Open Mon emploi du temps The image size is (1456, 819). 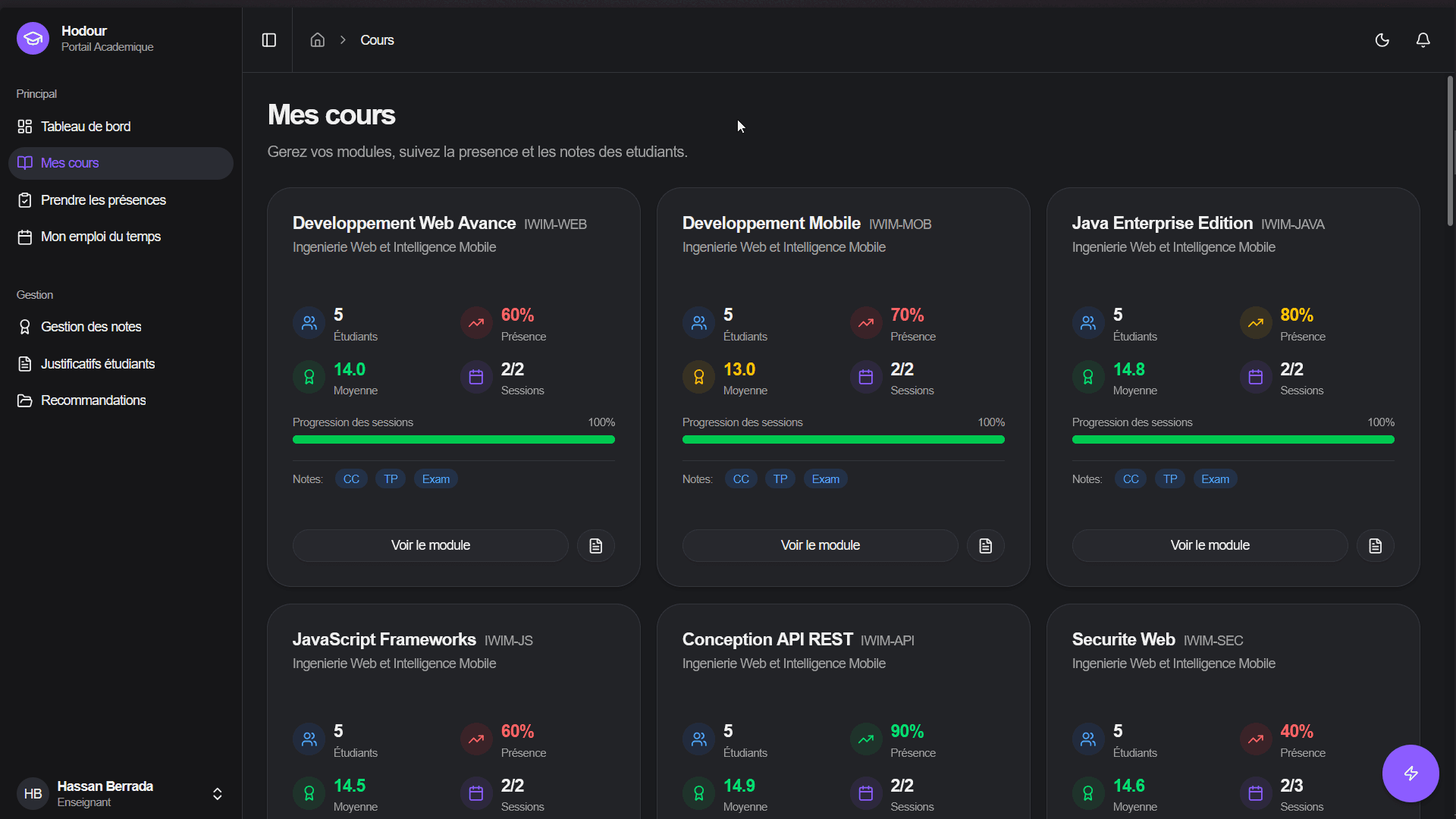coord(121,237)
